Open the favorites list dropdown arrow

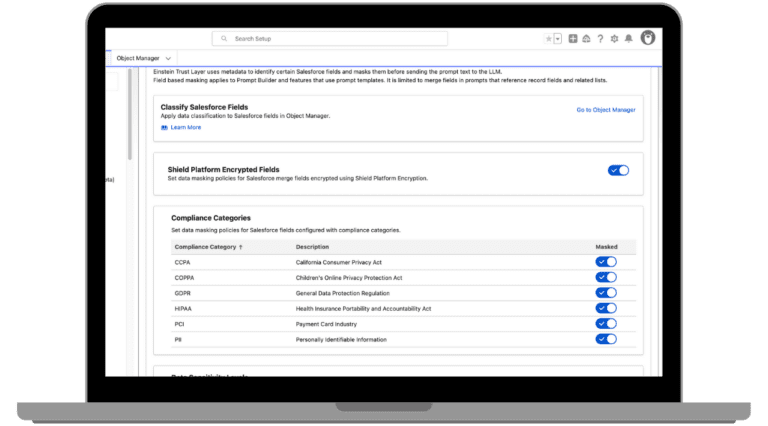click(558, 39)
